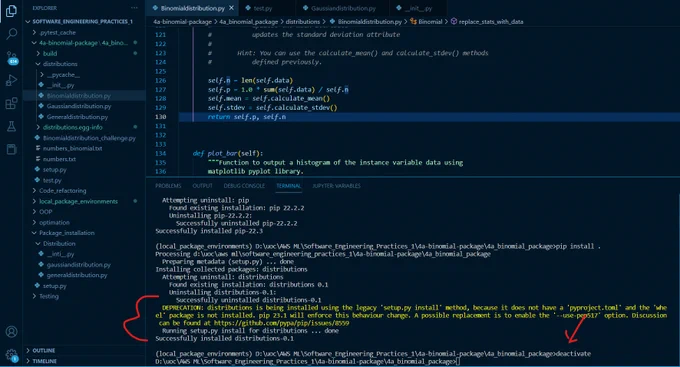
Task: Expand the Code_refactoring folder
Action: [62, 190]
